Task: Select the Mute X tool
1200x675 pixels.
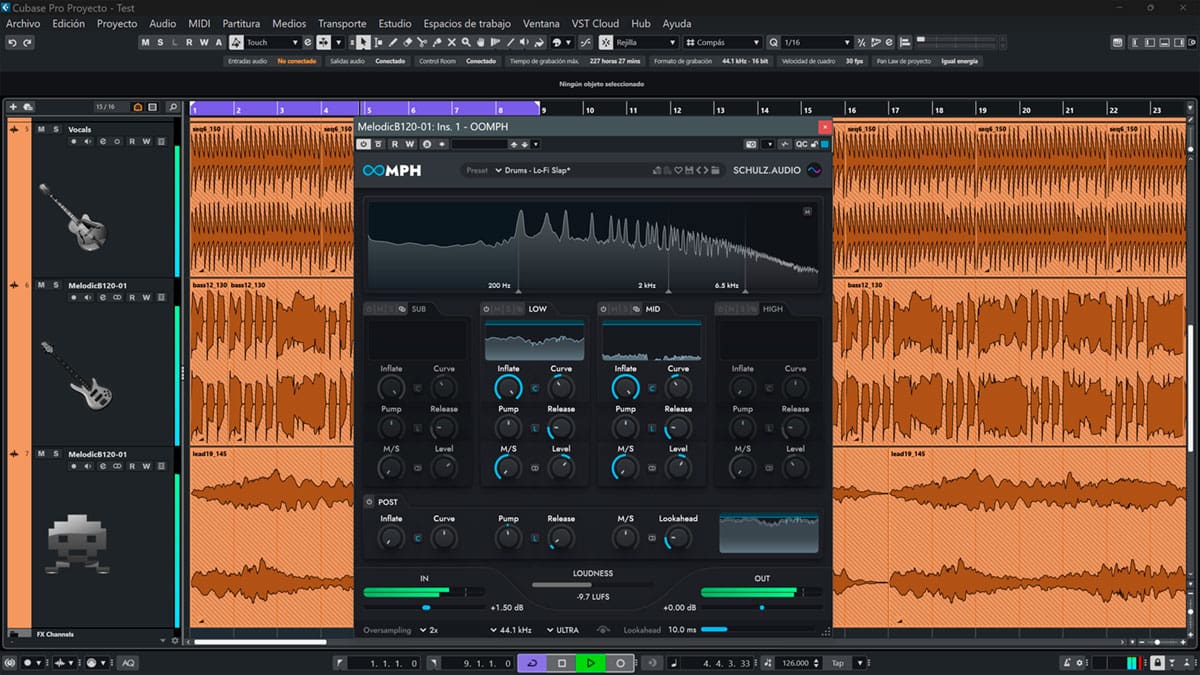Action: tap(452, 43)
